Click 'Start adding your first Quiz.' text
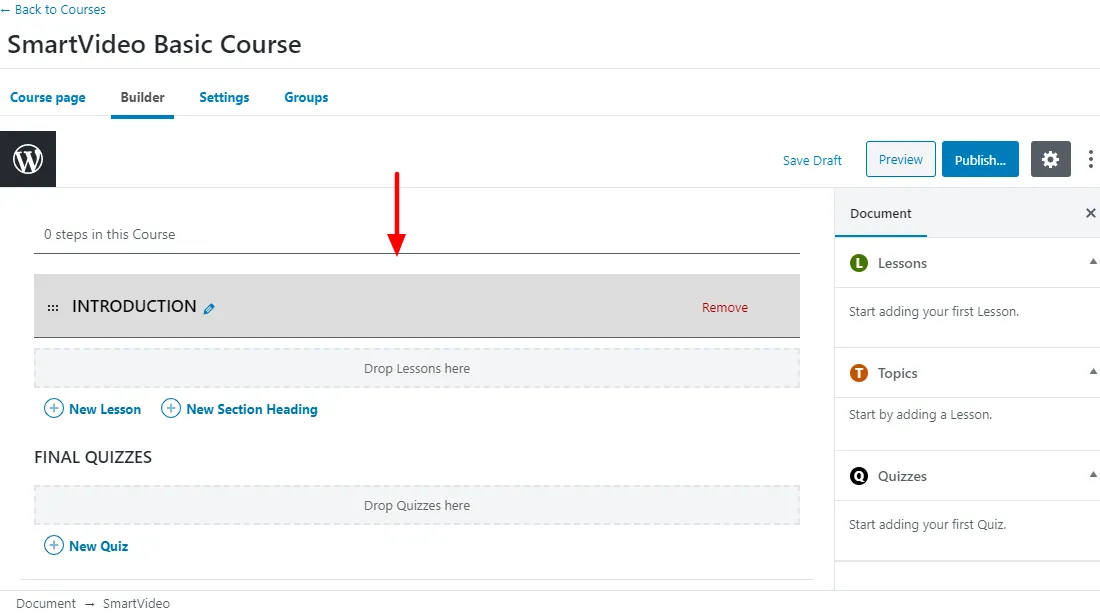This screenshot has height=615, width=1100. [x=927, y=525]
